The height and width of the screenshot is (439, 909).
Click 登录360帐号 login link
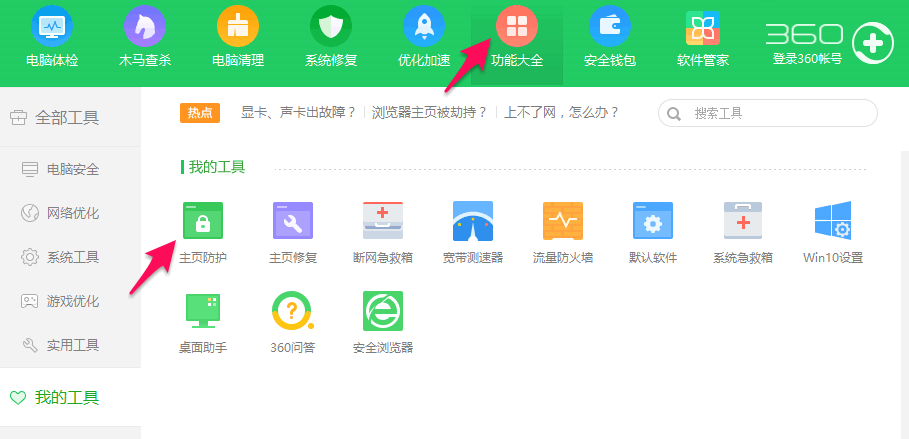coord(807,59)
